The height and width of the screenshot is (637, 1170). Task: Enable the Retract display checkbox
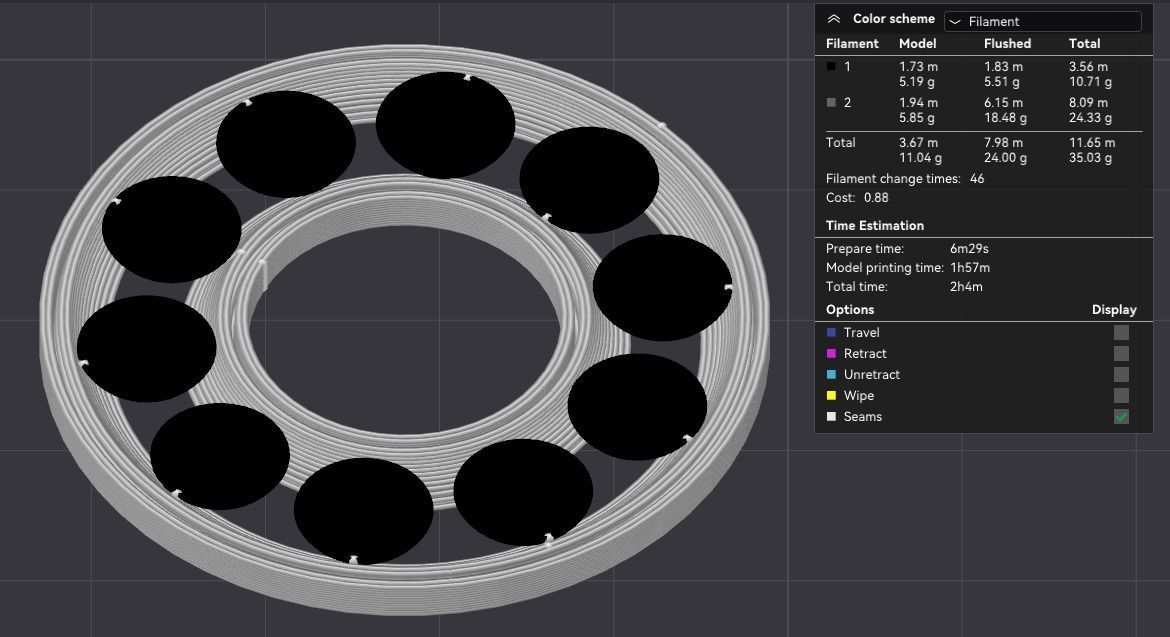(1121, 354)
